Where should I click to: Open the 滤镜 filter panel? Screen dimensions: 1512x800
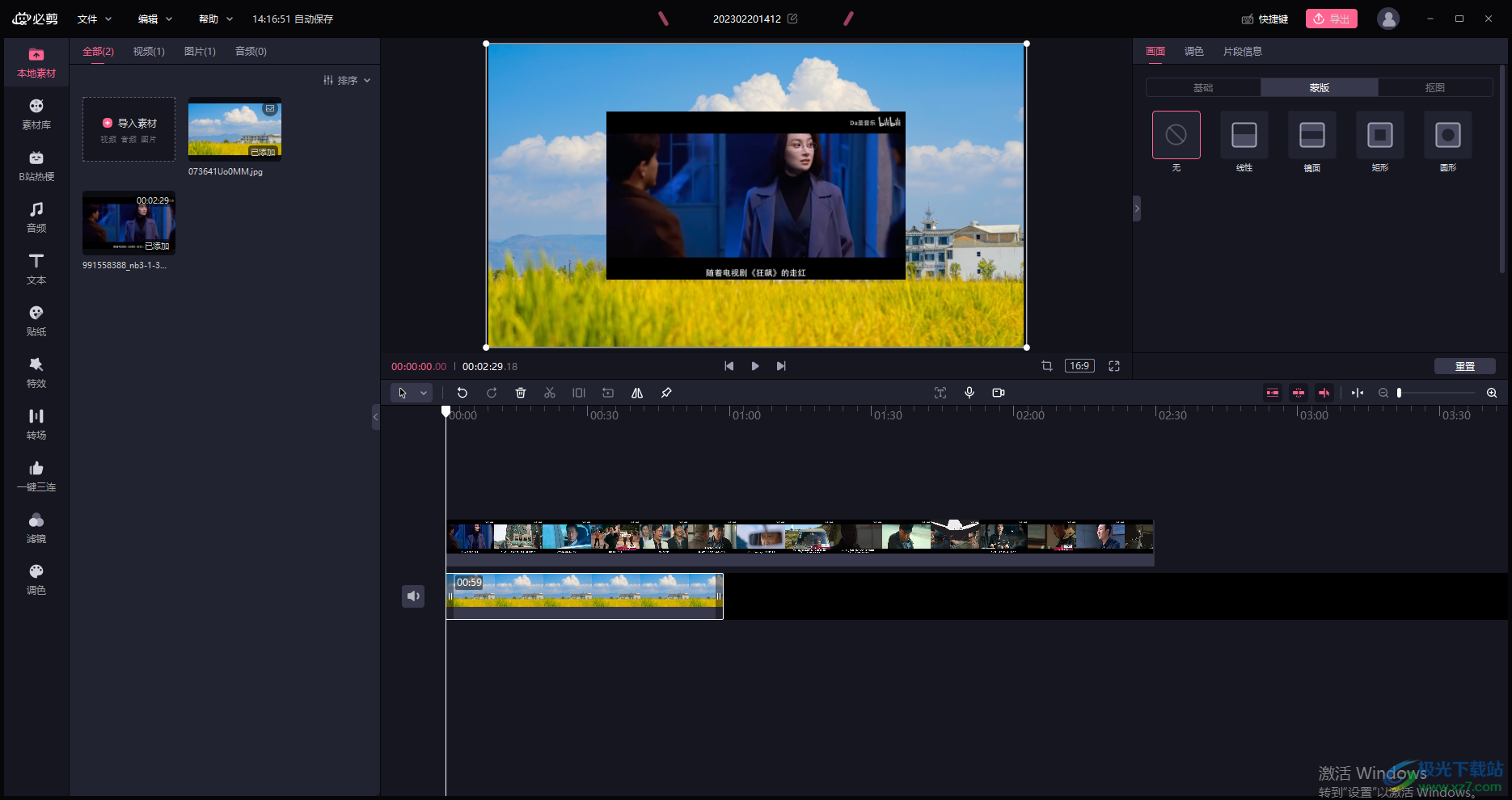click(36, 528)
